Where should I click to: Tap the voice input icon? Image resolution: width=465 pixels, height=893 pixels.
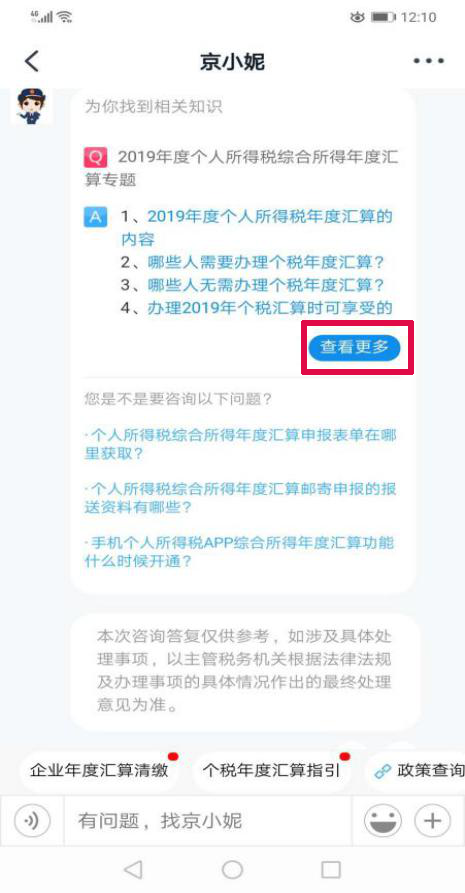32,821
